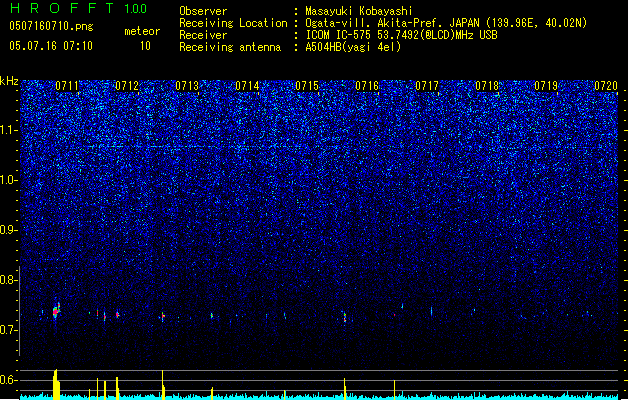Click the Receiving Location label
The image size is (629, 400).
tap(233, 23)
